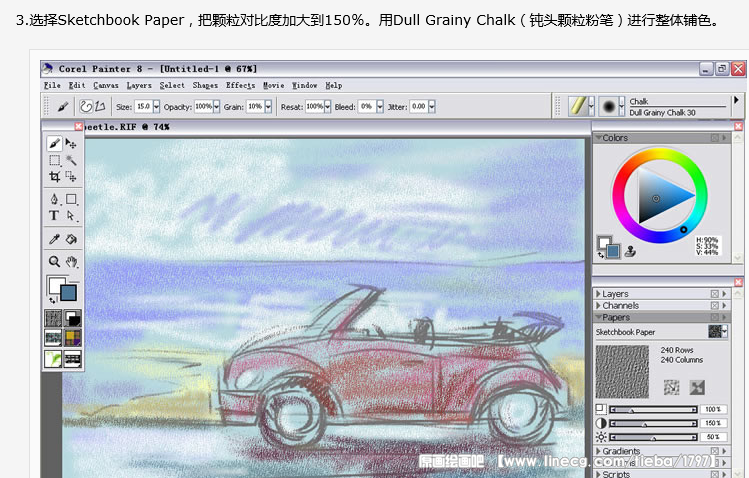Open the Gradient selector in toolbox

point(73,318)
